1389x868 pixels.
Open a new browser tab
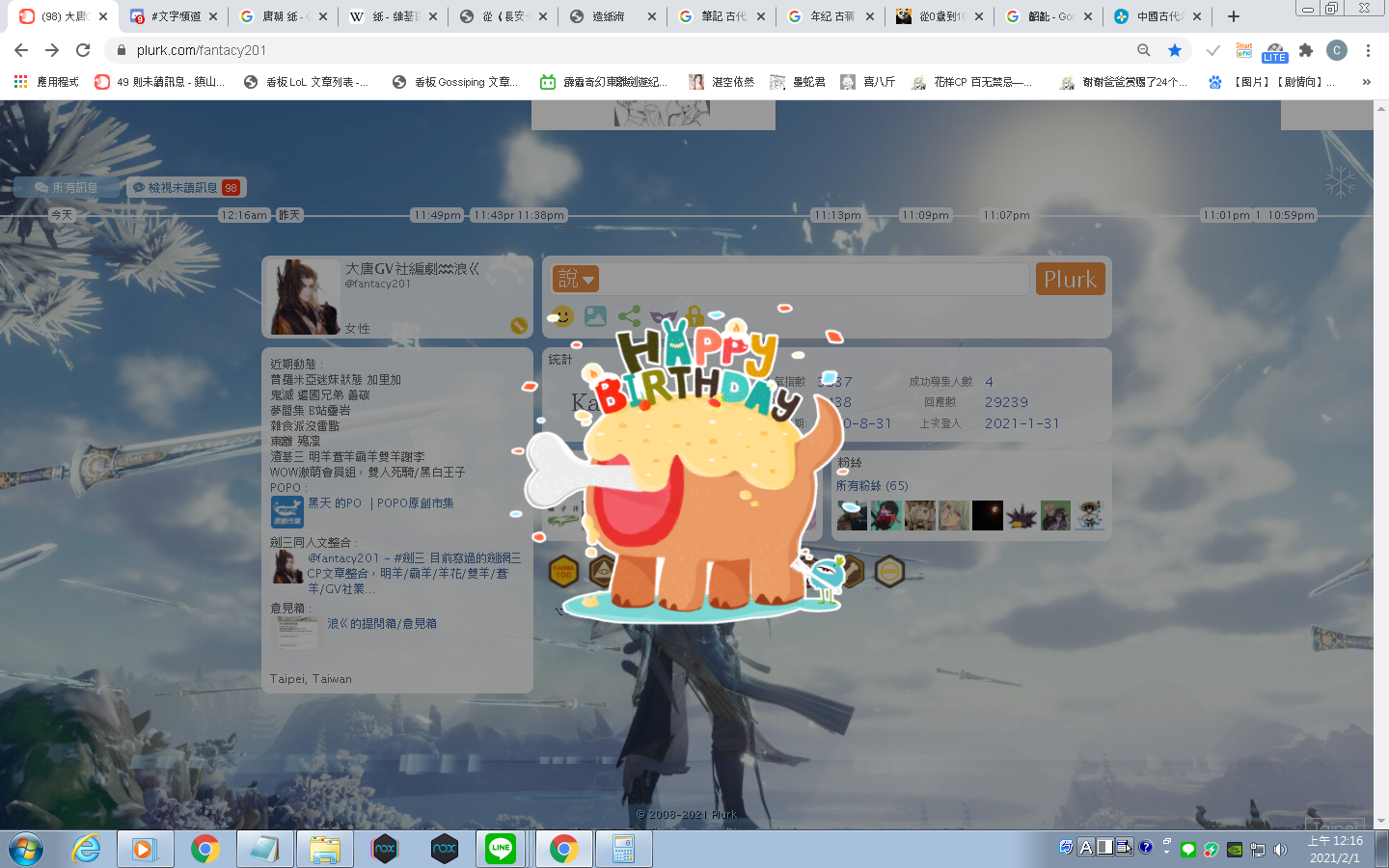point(1233,16)
